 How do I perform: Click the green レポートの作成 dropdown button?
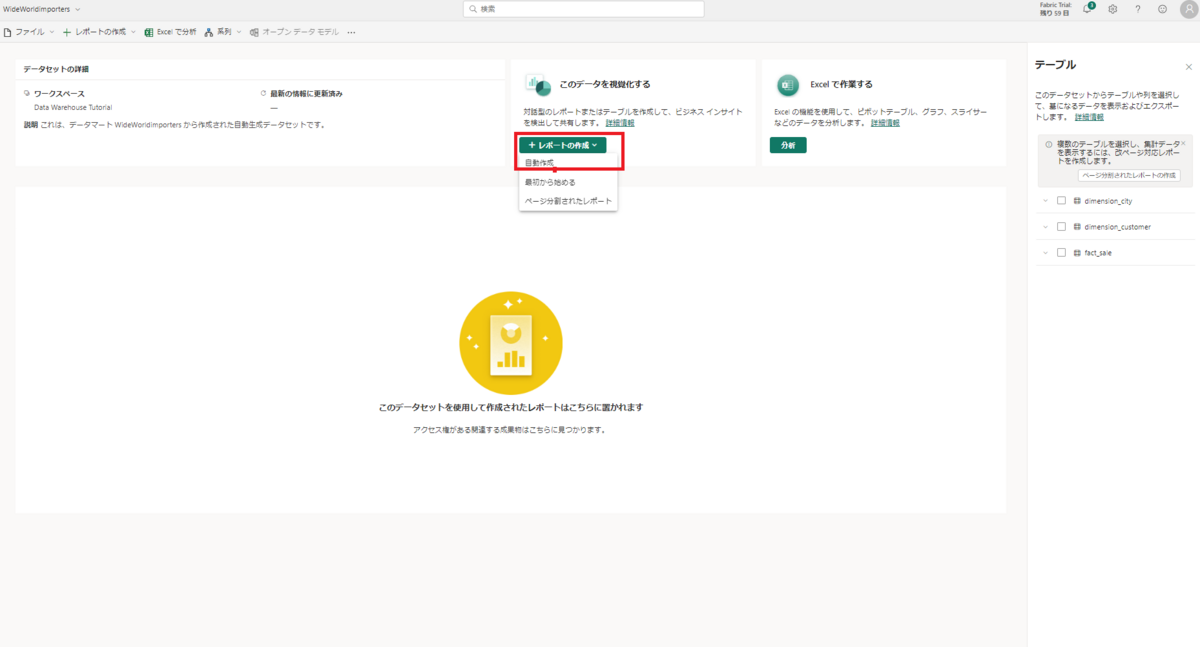tap(562, 145)
